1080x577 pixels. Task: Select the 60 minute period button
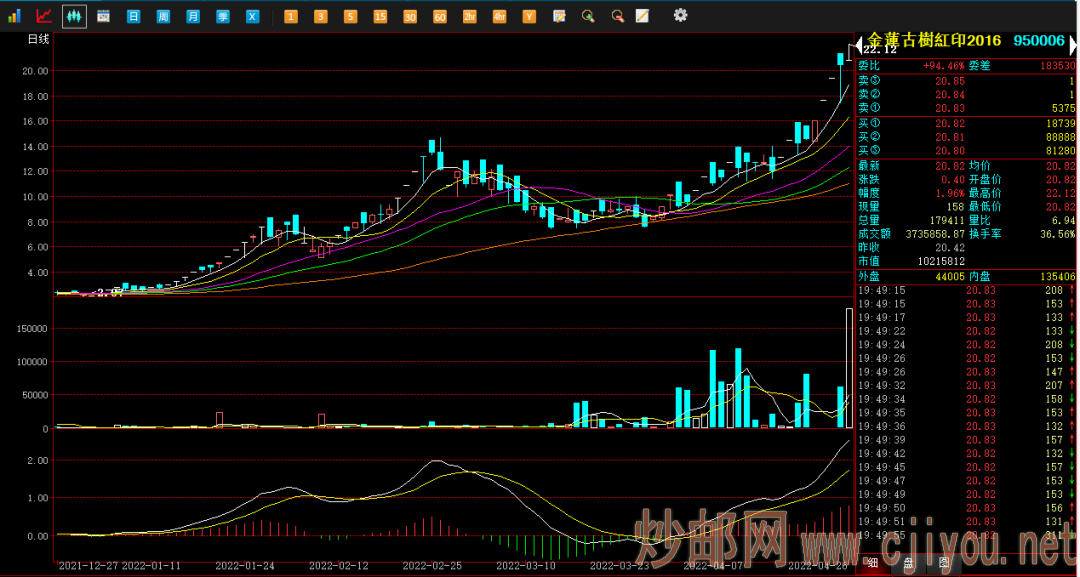tap(440, 16)
